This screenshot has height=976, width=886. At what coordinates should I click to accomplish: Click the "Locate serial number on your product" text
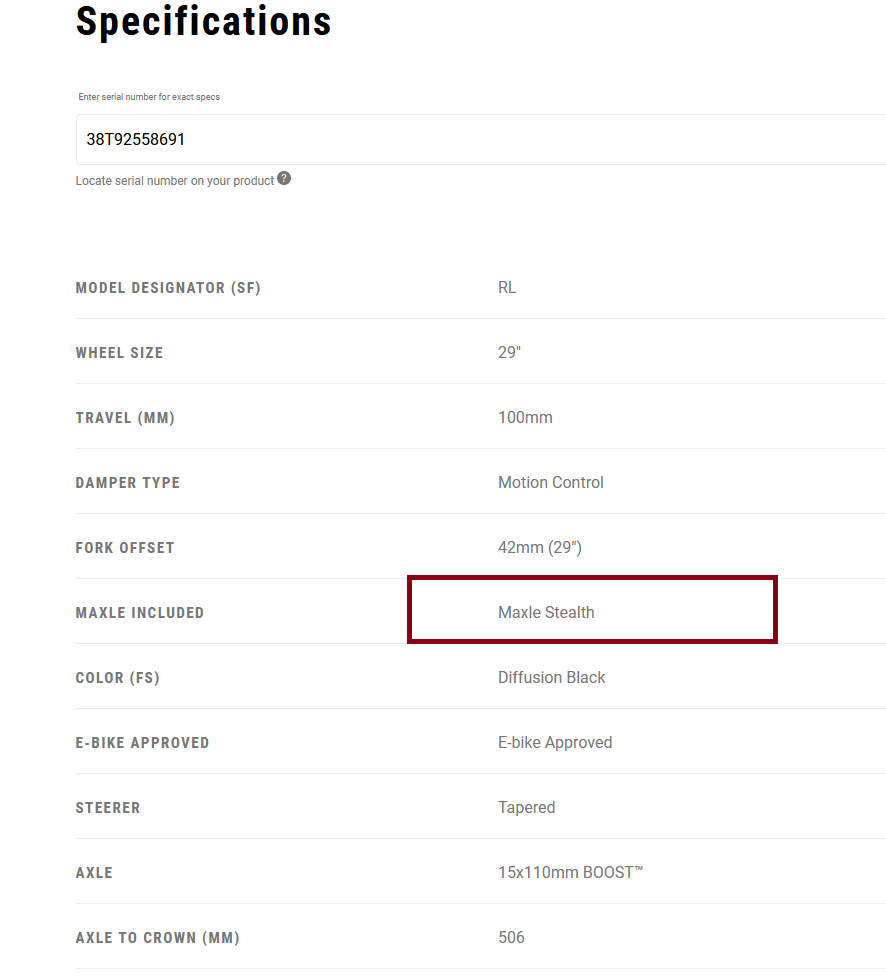click(x=175, y=181)
